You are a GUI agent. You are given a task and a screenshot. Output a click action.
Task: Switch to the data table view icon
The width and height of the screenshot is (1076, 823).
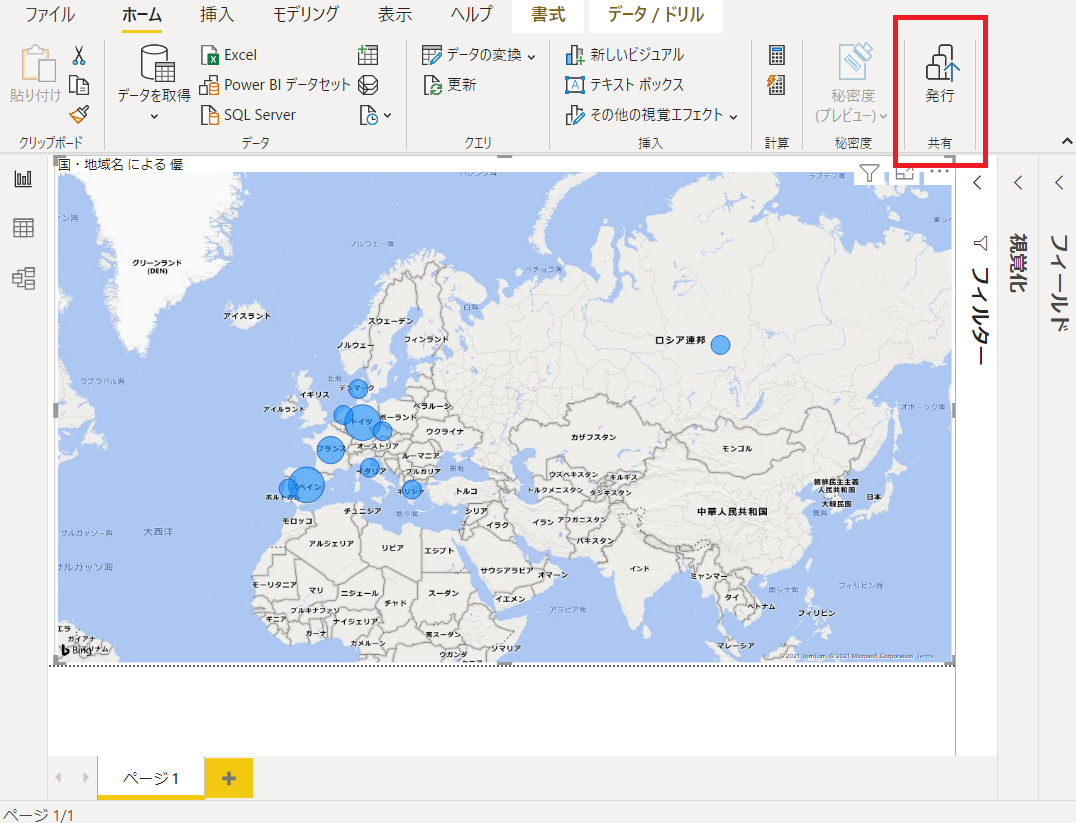[23, 228]
